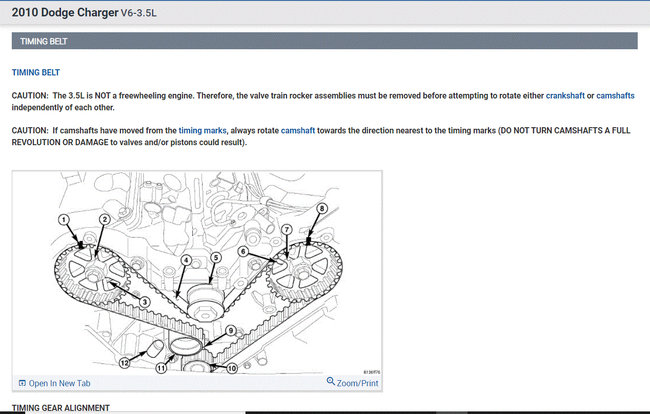Choose callout number 6 on the diagram
The image size is (650, 414).
[243, 252]
